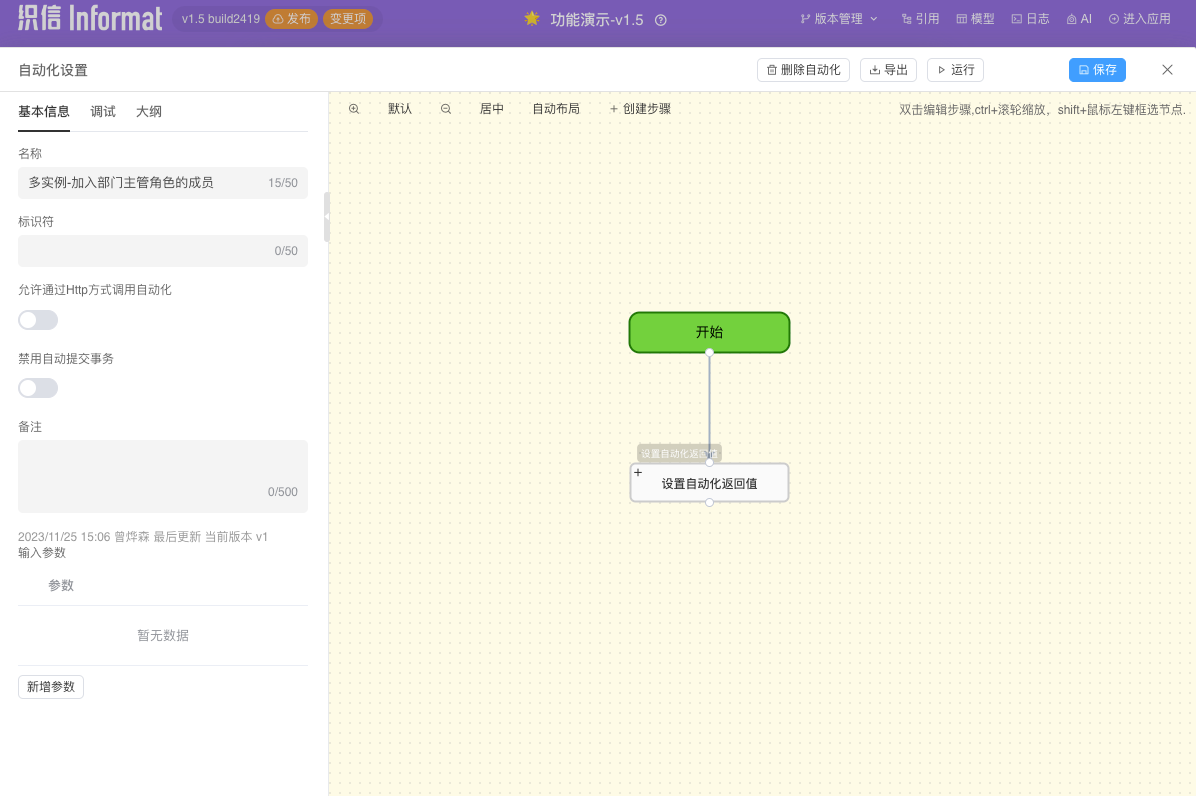
Task: Click the plus icon on return value node
Action: click(638, 472)
